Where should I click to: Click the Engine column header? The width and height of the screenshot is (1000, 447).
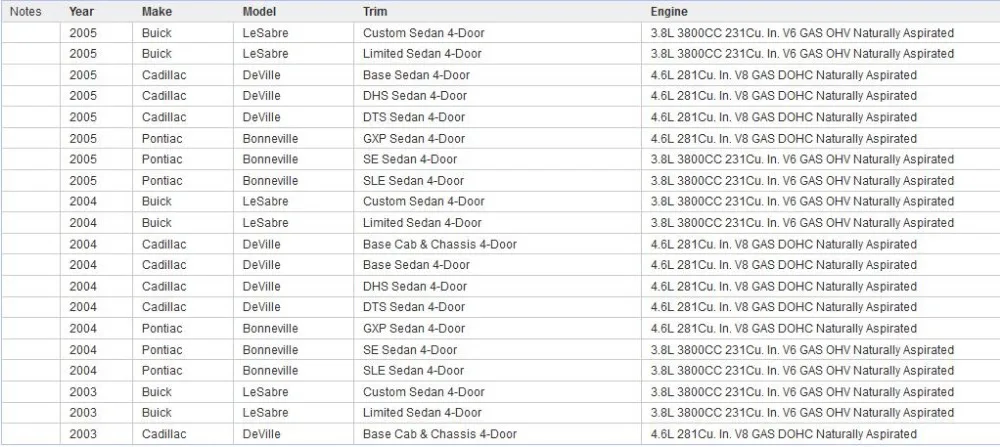[820, 11]
